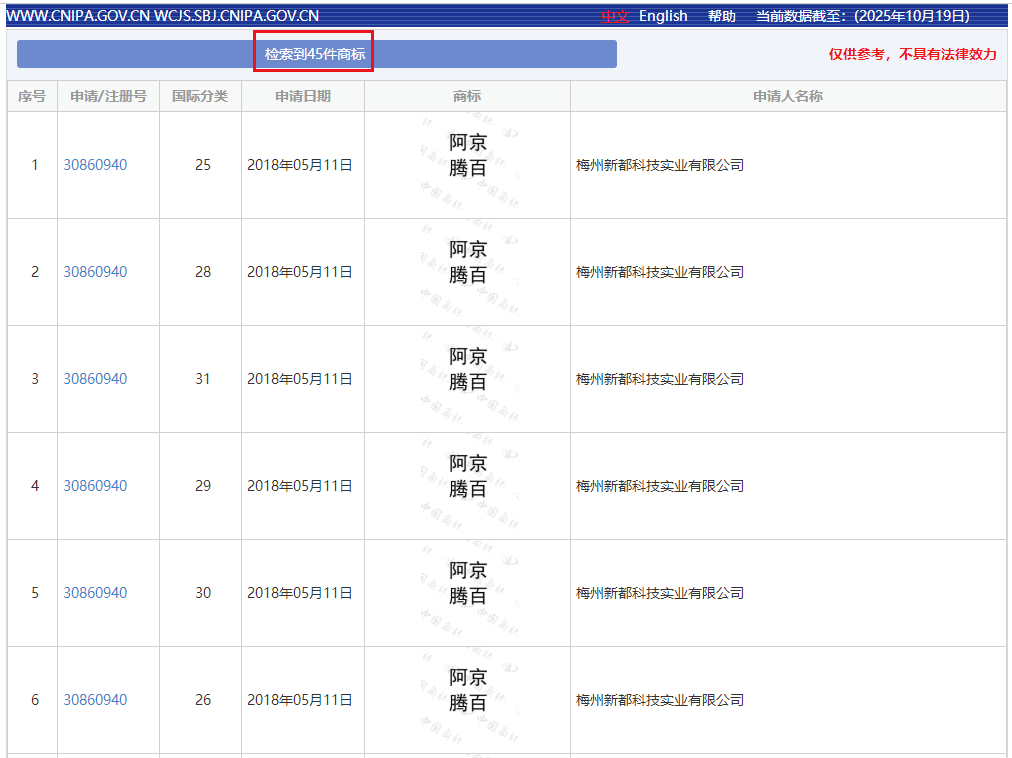1012x758 pixels.
Task: Click applicant 梅州新都科技实业有限公司 in row 2
Action: 660,272
